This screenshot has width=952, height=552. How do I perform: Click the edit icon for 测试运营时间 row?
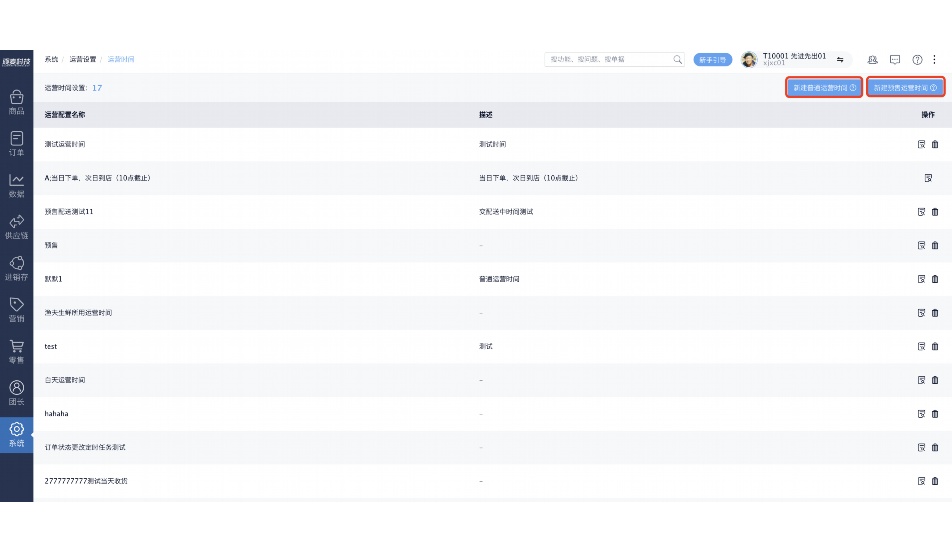(x=921, y=144)
